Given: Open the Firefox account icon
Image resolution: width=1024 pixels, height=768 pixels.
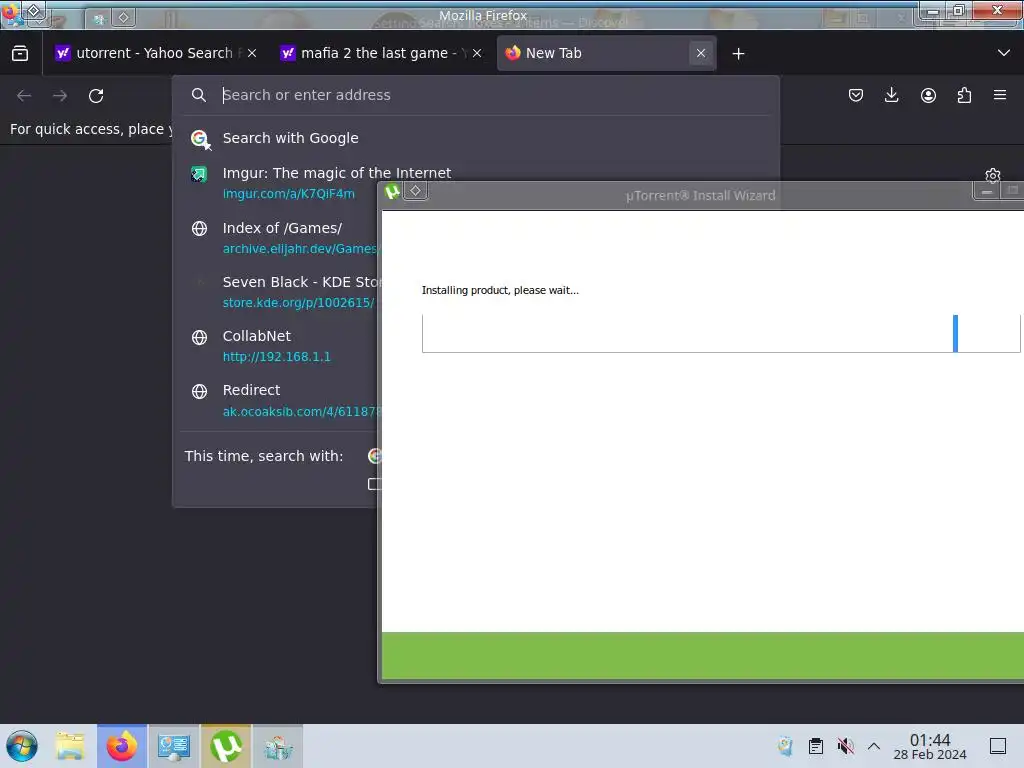Looking at the screenshot, I should coord(928,95).
